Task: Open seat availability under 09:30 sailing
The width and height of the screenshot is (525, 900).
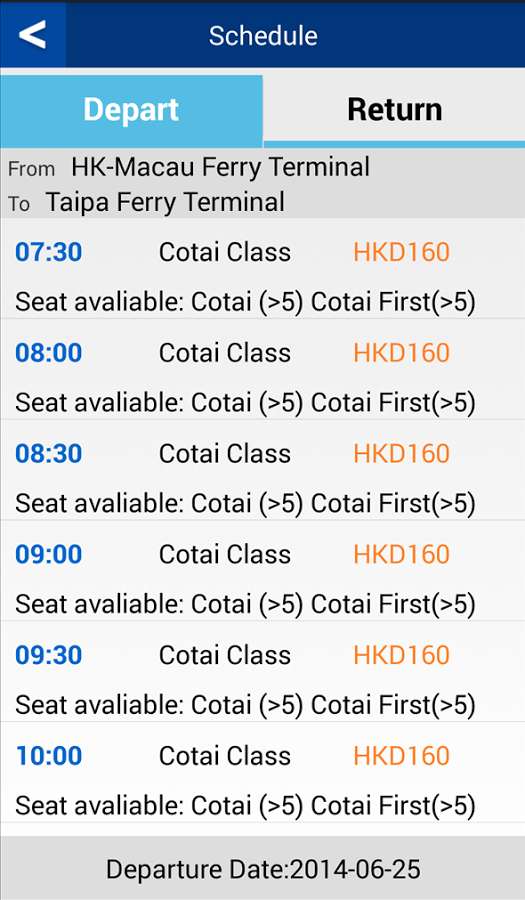Action: 245,705
